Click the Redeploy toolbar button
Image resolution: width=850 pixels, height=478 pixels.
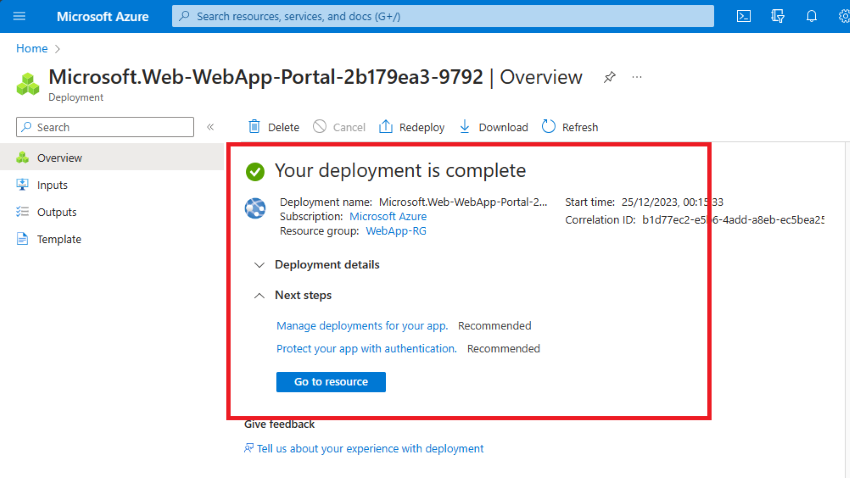(x=411, y=127)
